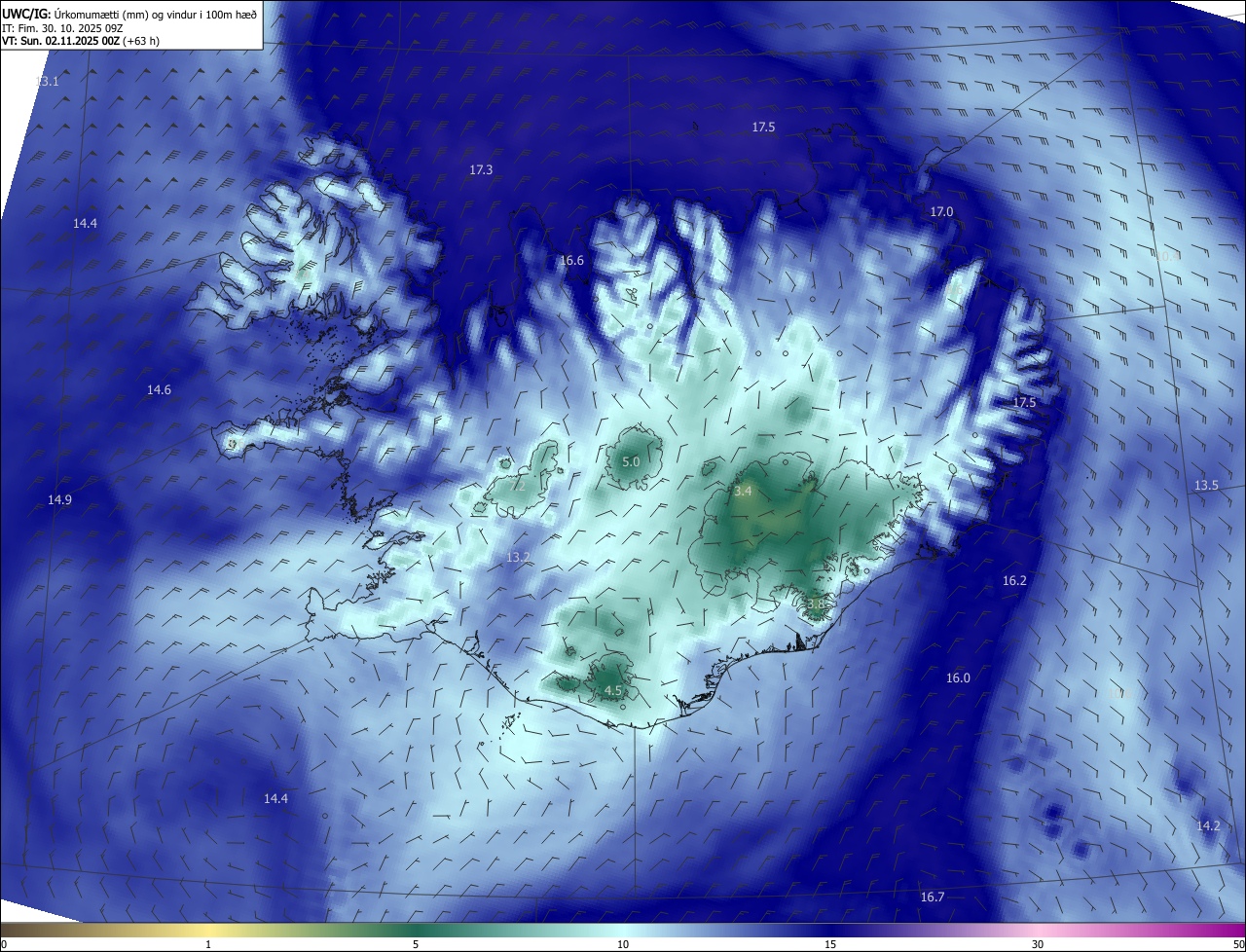Click the map value '13.2'
This screenshot has height=952, width=1246.
518,558
